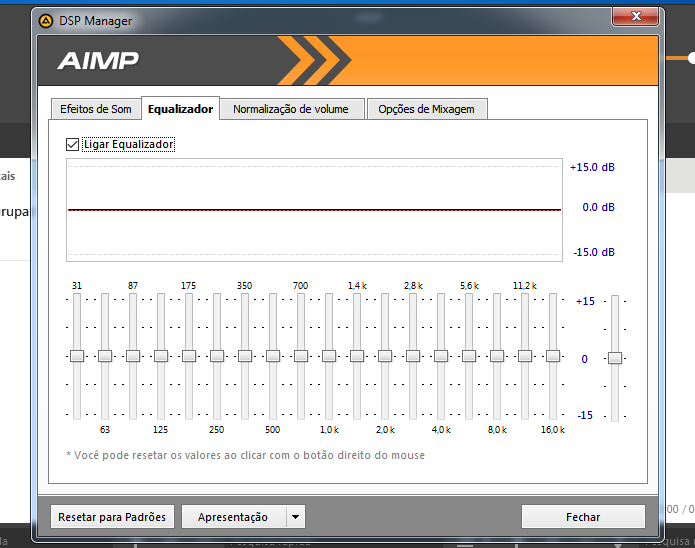
Task: Click the +15.0 dB graph label
Action: [593, 168]
